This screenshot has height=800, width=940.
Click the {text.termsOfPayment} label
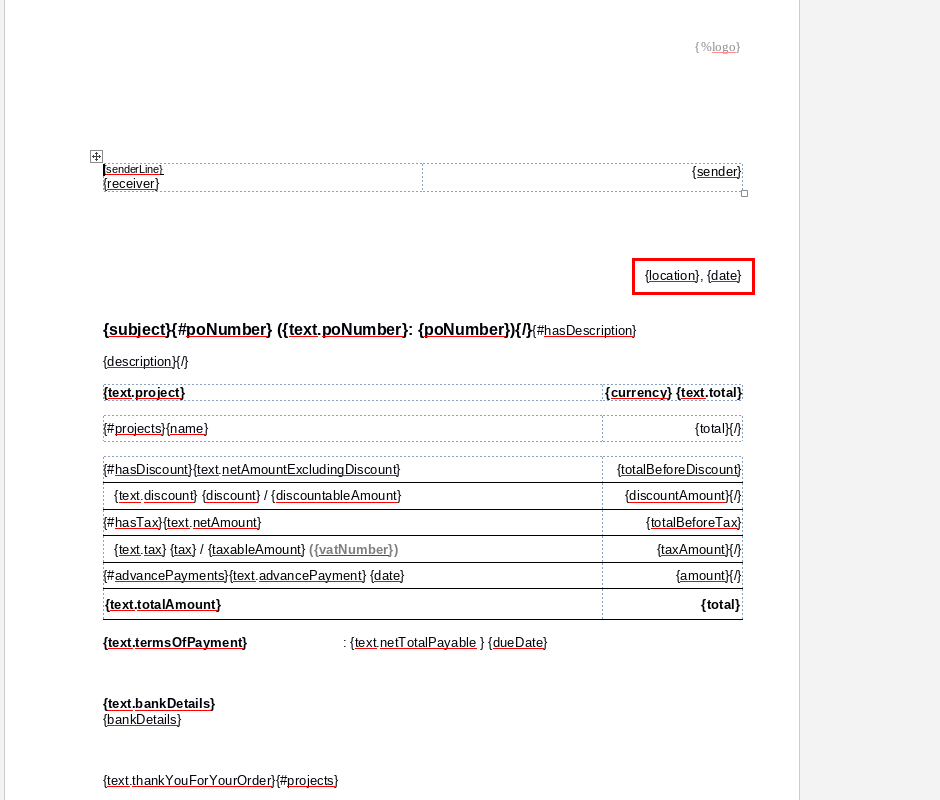coord(175,642)
